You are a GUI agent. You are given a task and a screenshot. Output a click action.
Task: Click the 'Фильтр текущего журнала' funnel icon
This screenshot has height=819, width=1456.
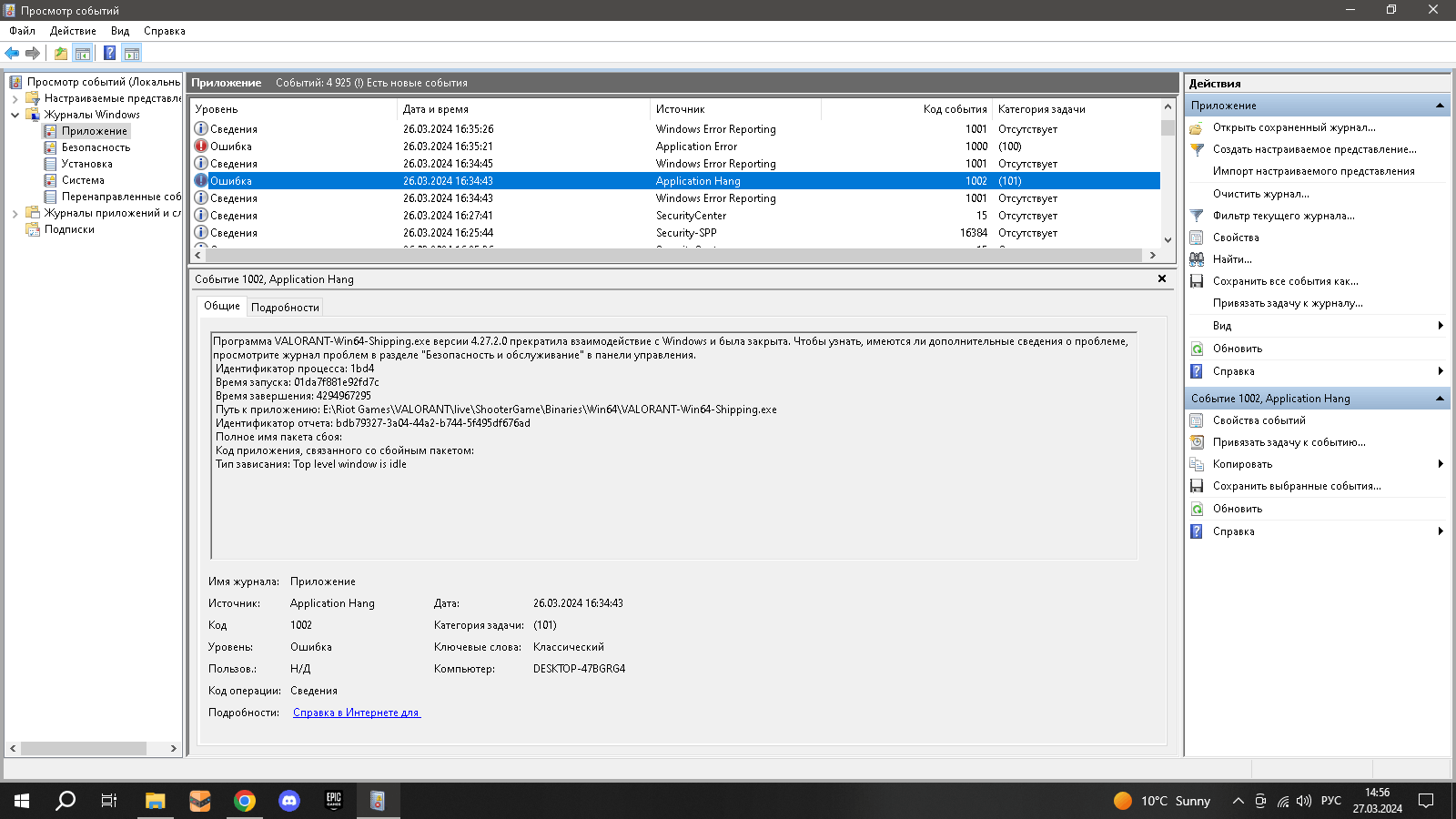click(x=1197, y=216)
